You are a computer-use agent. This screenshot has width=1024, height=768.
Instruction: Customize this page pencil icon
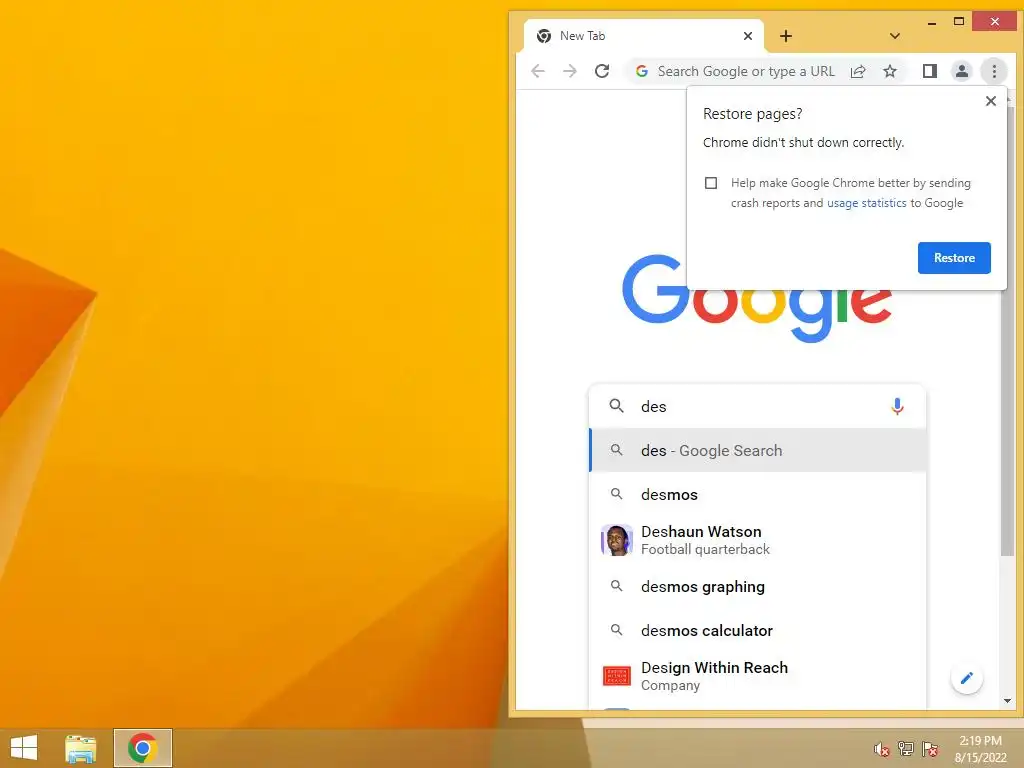[967, 678]
